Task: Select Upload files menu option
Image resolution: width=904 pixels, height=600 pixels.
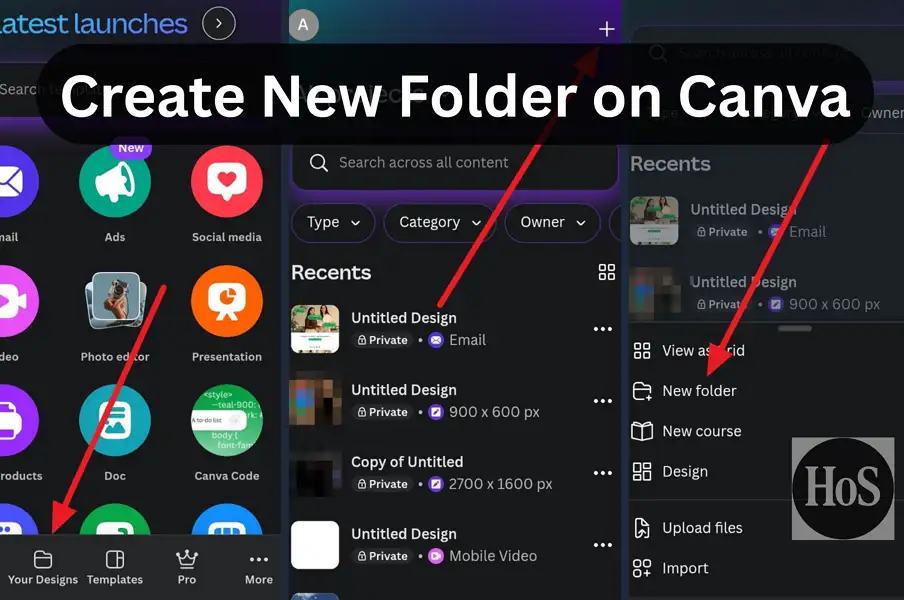Action: click(x=702, y=528)
